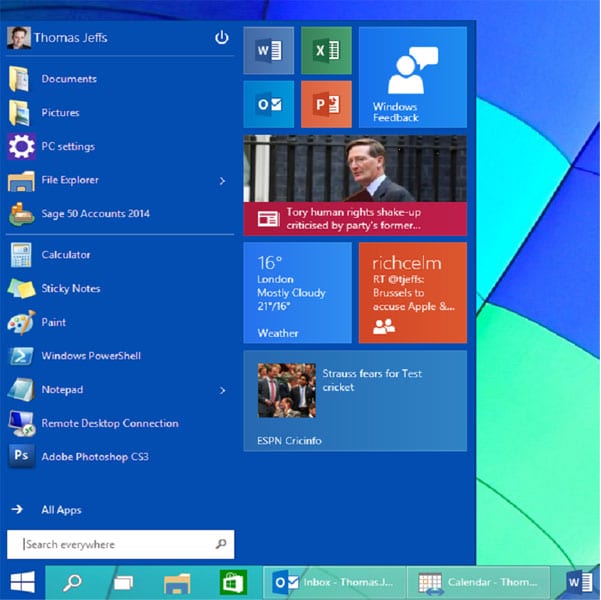Select the 'Documents' label
Viewport: 601px width, 600px height.
click(69, 79)
